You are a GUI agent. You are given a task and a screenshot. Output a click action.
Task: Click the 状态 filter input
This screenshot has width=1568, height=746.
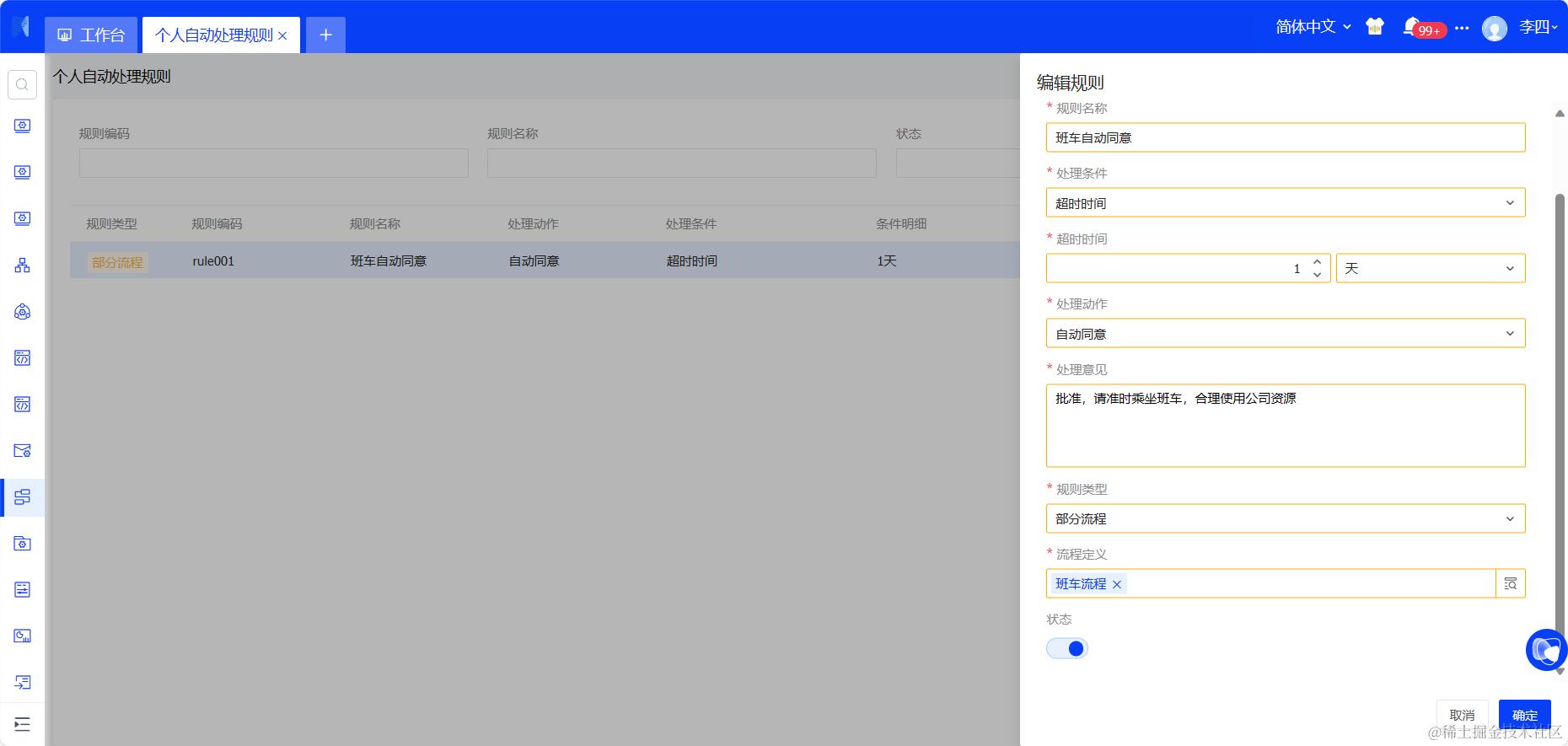pos(958,163)
